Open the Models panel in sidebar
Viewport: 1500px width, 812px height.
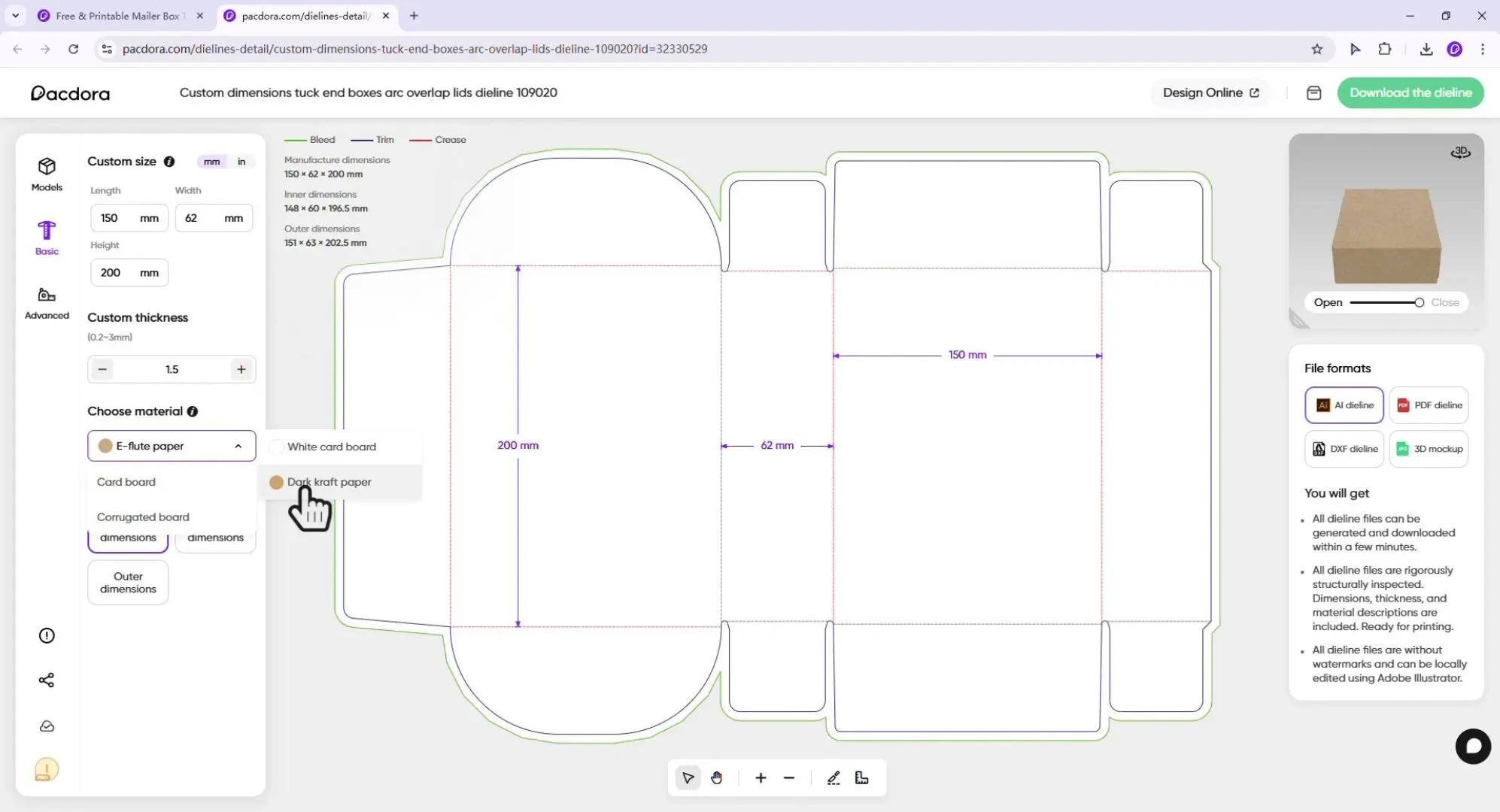click(46, 174)
